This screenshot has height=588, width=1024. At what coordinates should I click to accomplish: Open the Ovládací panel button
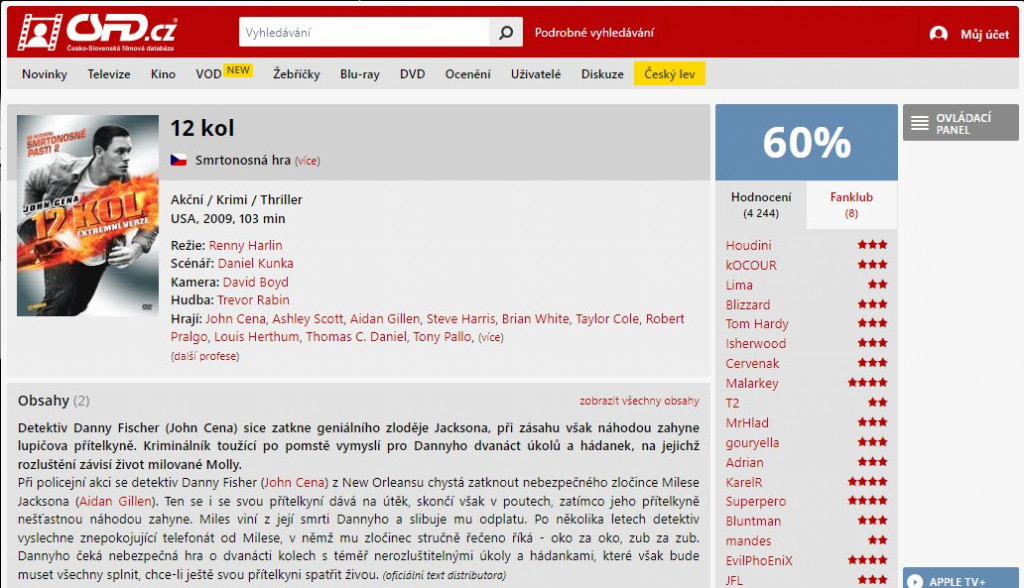(x=961, y=123)
